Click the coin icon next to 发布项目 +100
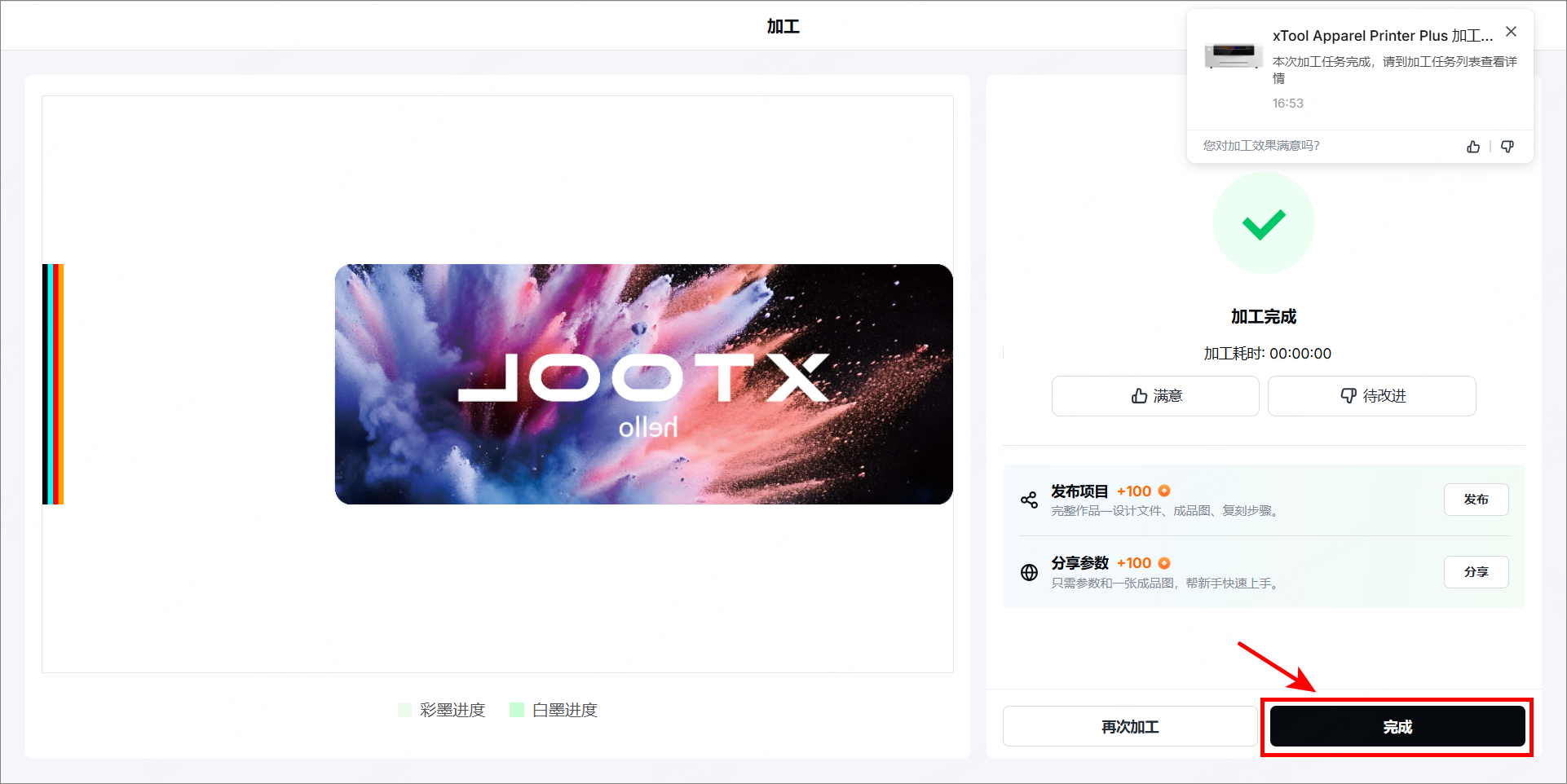This screenshot has height=784, width=1567. click(x=1164, y=491)
